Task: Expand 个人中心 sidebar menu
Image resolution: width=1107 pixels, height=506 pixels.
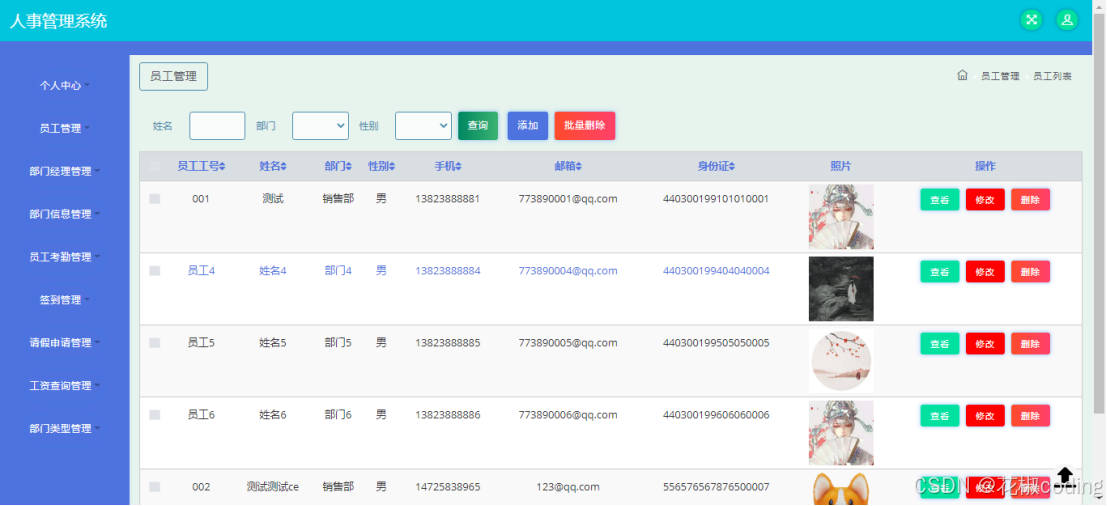Action: [64, 85]
